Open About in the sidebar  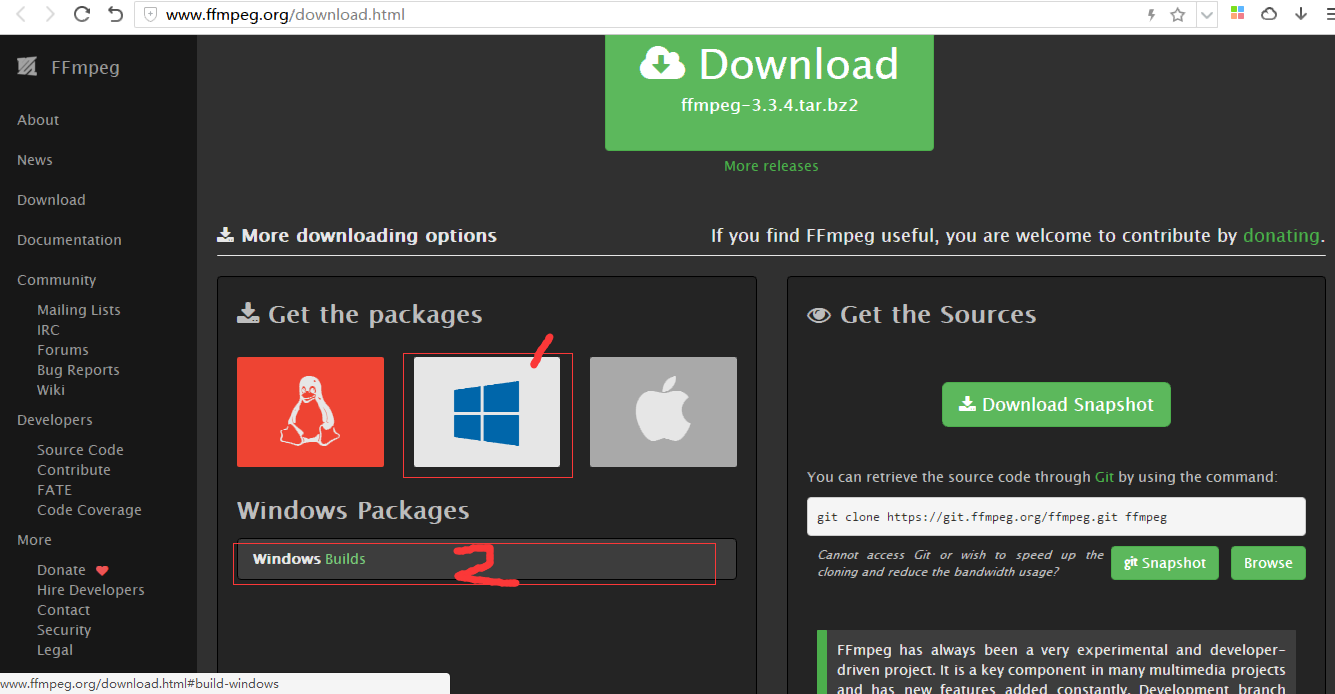tap(38, 120)
